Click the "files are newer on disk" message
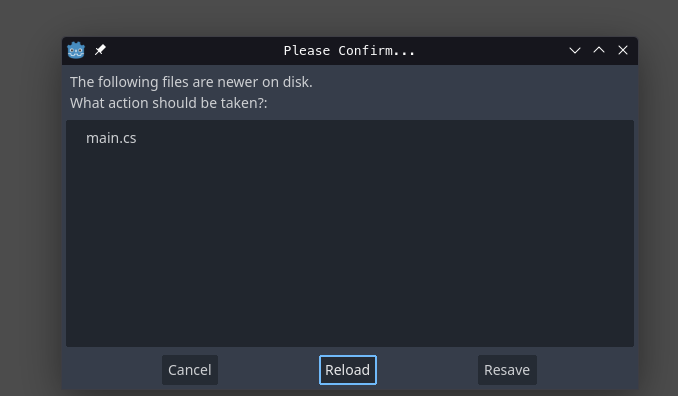Viewport: 678px width, 396px height. tap(237, 82)
